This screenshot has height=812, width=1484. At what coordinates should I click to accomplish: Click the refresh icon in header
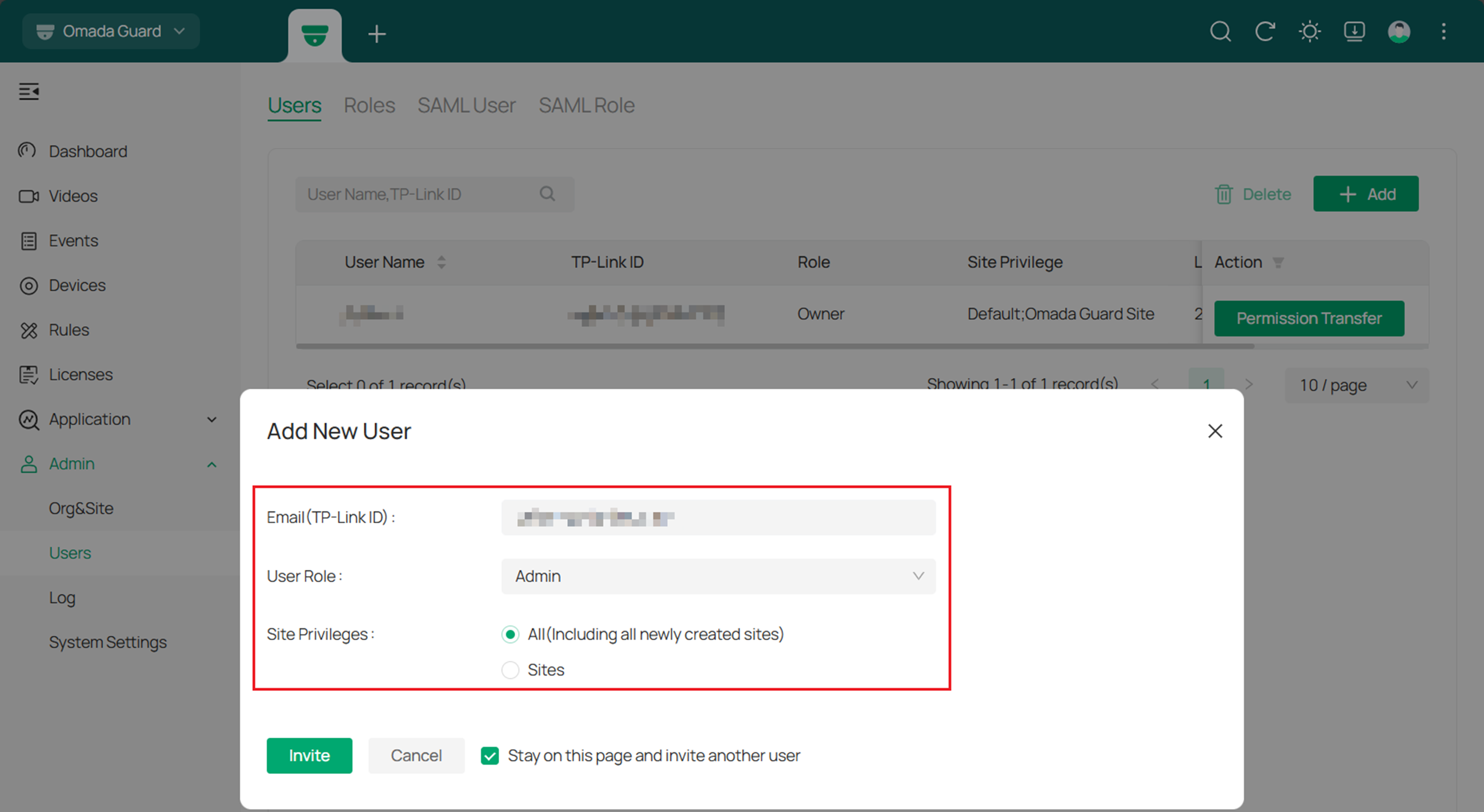(1265, 31)
